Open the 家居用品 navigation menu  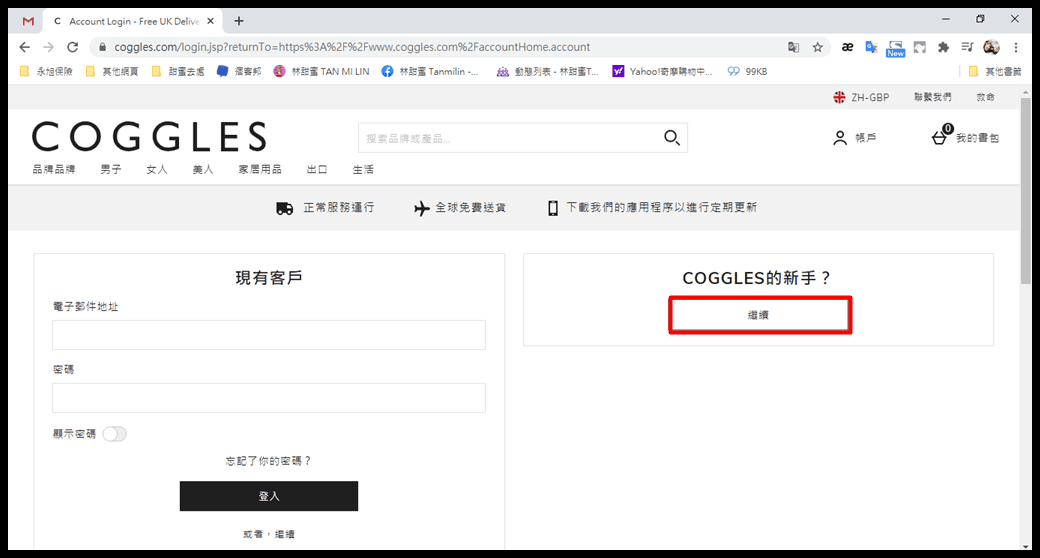pyautogui.click(x=260, y=170)
